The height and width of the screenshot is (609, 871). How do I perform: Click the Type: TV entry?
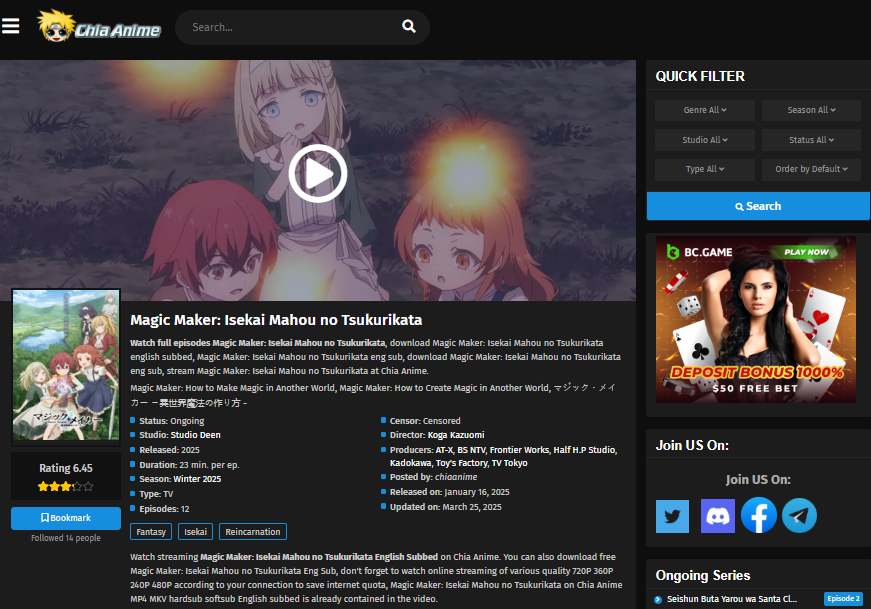click(x=156, y=495)
